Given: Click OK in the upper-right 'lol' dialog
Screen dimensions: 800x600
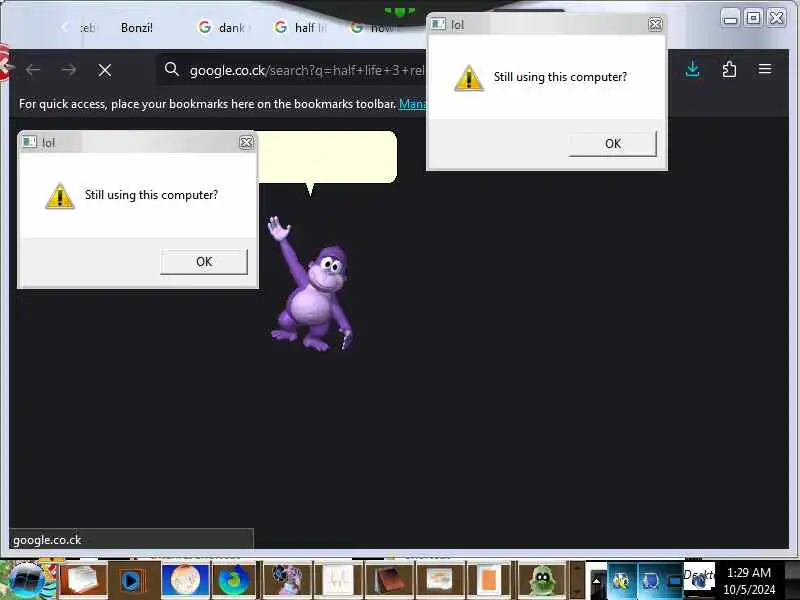Looking at the screenshot, I should click(x=613, y=144).
